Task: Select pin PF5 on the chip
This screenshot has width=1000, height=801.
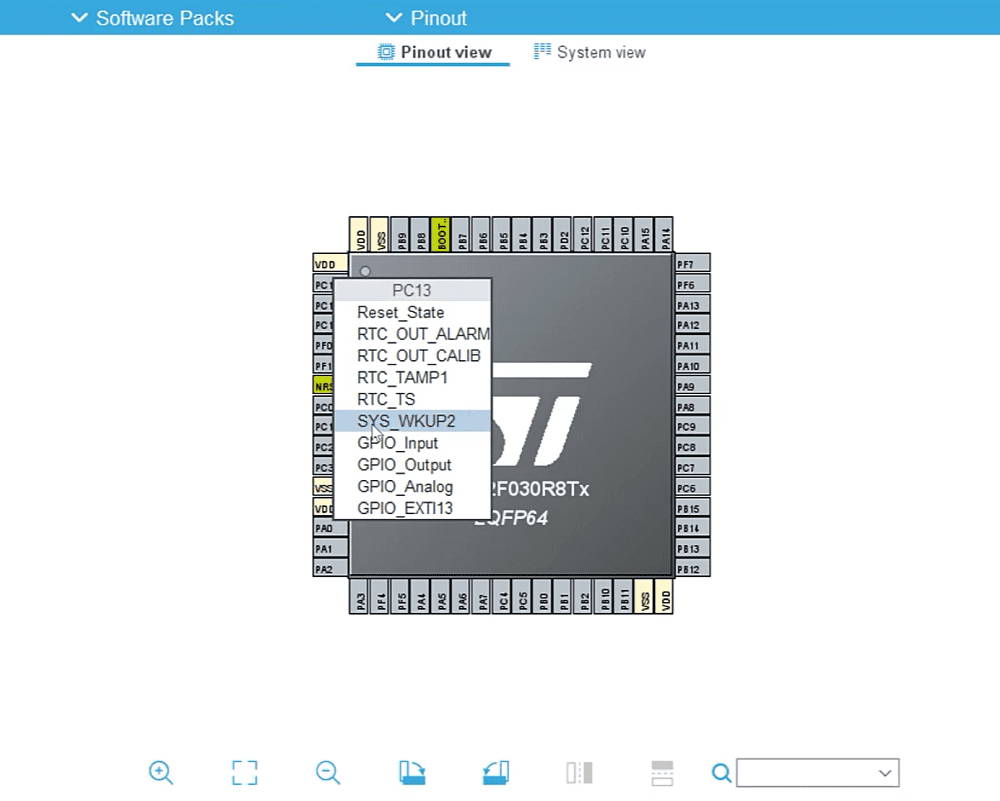Action: pos(400,597)
